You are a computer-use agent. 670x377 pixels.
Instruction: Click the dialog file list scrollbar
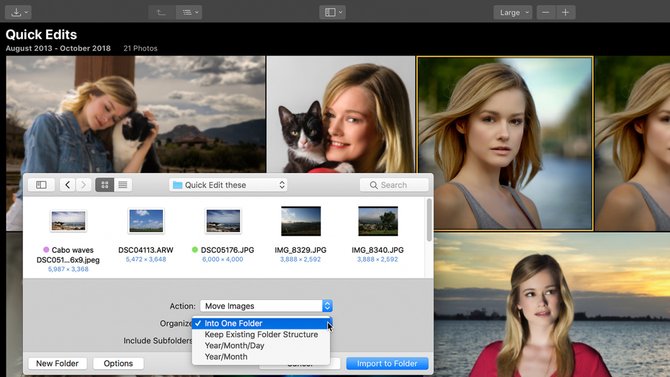point(429,220)
